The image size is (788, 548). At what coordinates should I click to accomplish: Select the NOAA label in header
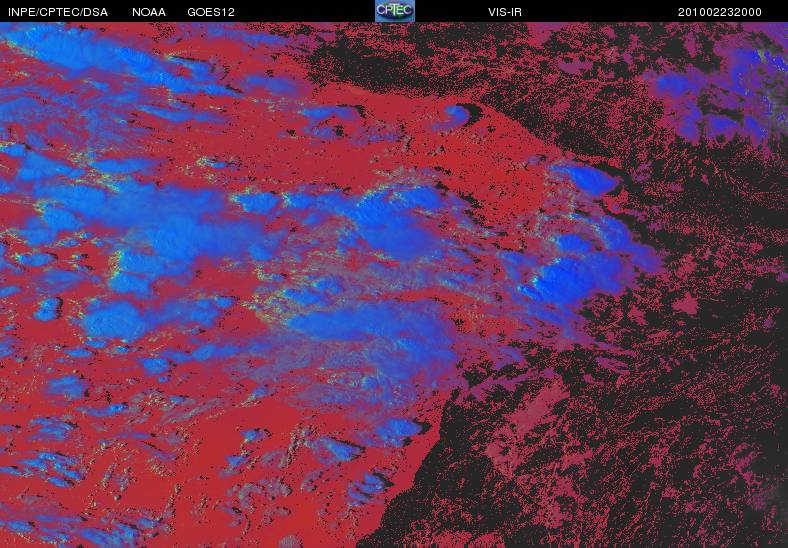[x=149, y=12]
